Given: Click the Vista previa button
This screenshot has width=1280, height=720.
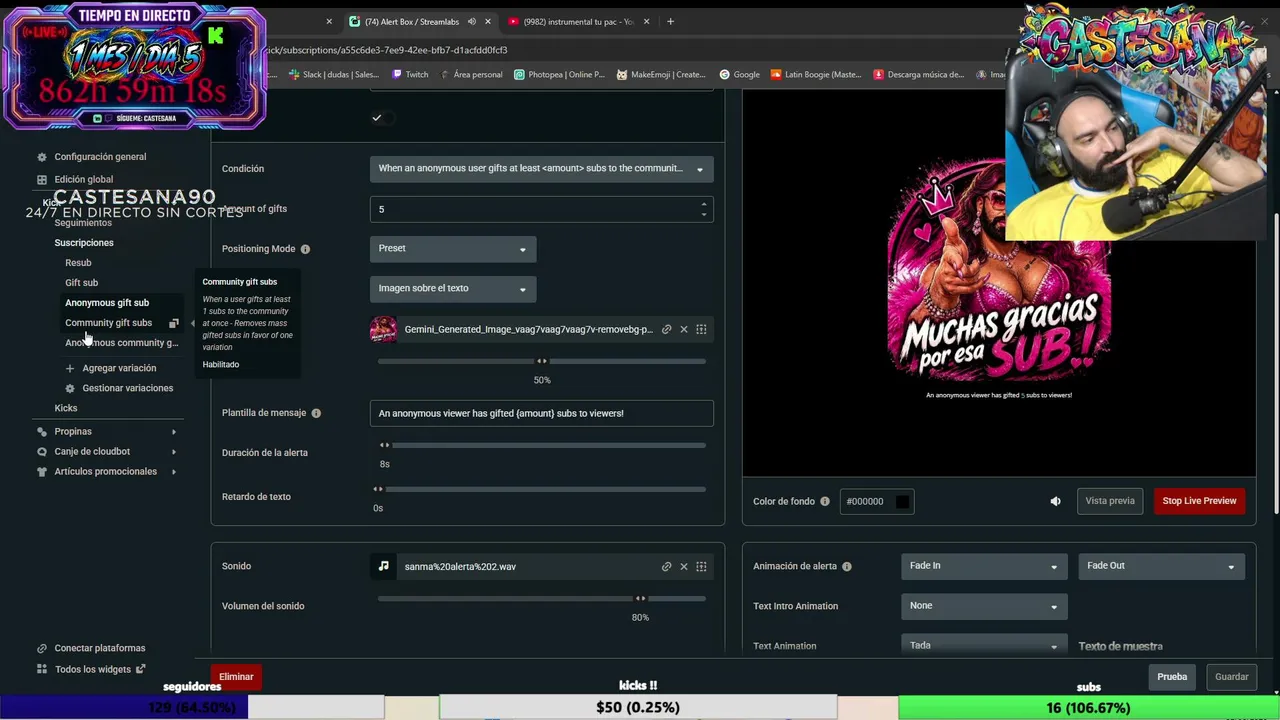Looking at the screenshot, I should [1110, 501].
